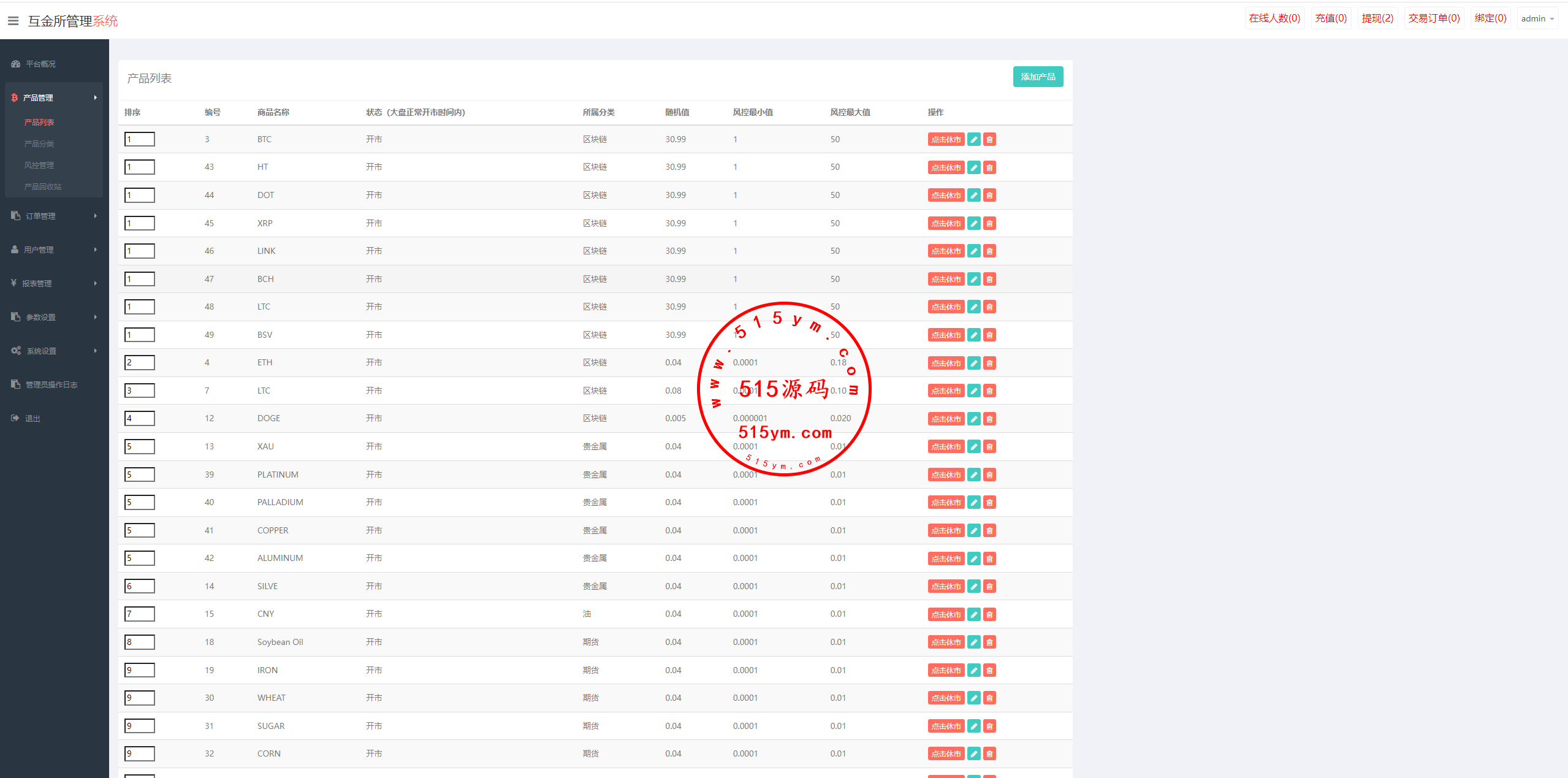The image size is (1568, 778).
Task: Click the hamburger menu icon
Action: click(13, 21)
